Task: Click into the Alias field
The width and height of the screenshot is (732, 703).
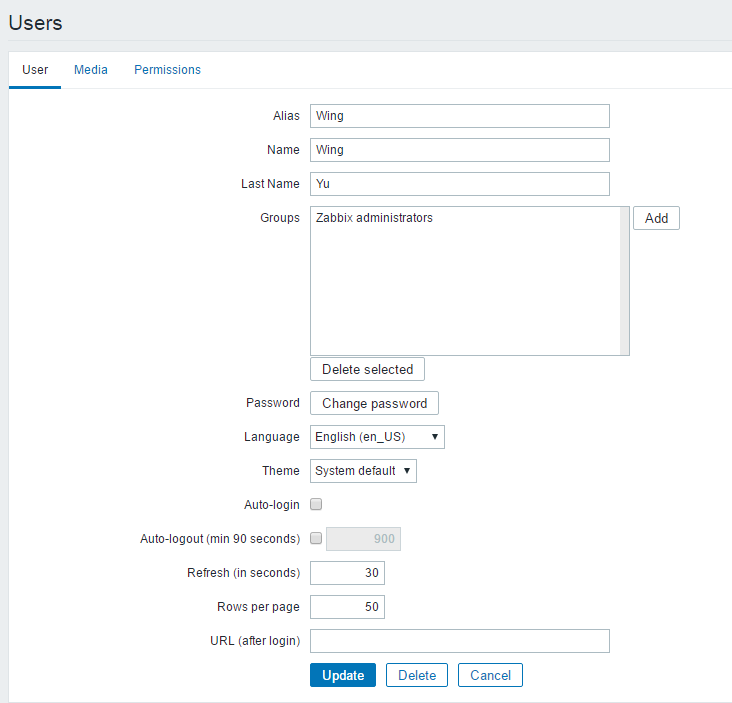Action: click(459, 116)
